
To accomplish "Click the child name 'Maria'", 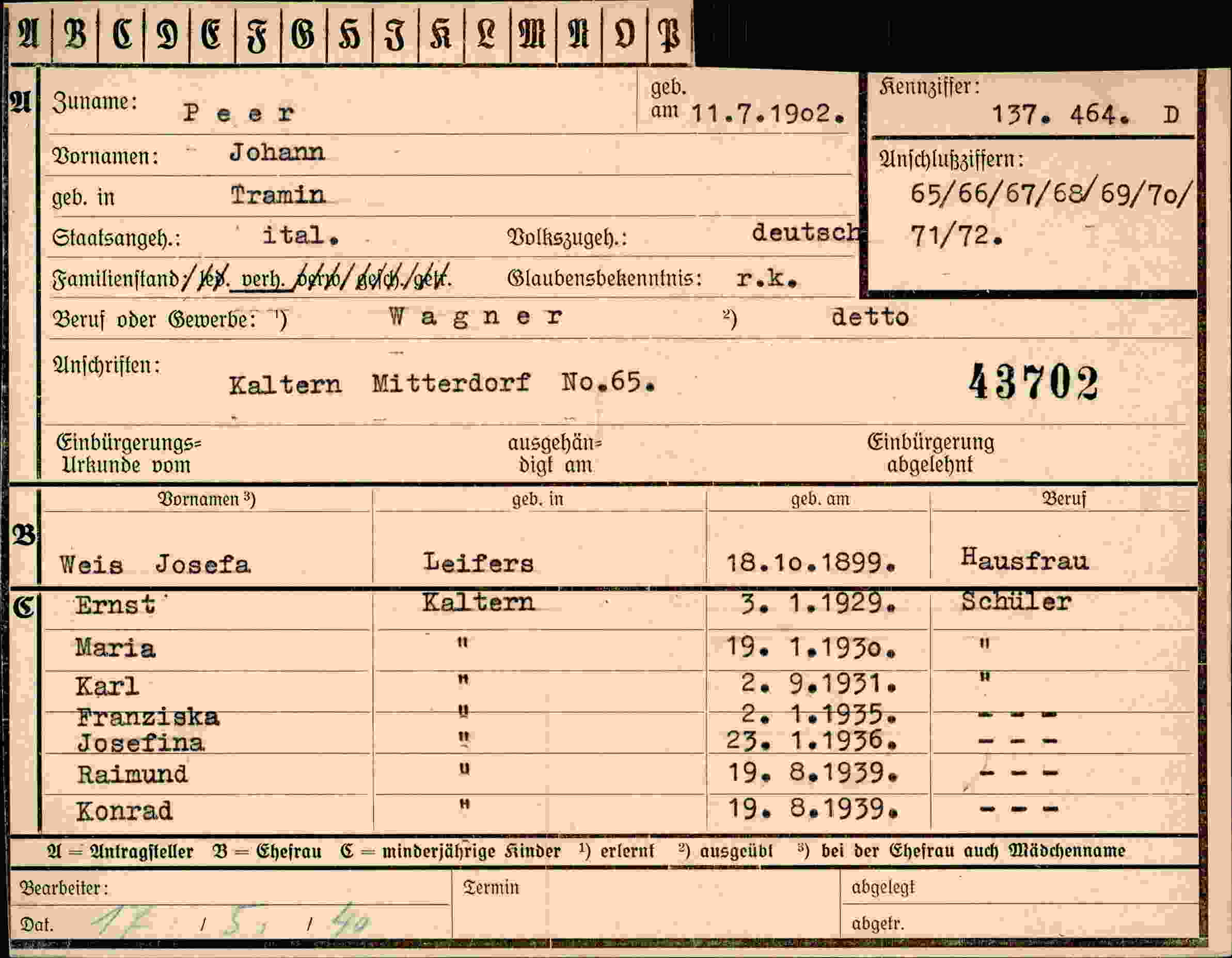I will click(x=115, y=648).
